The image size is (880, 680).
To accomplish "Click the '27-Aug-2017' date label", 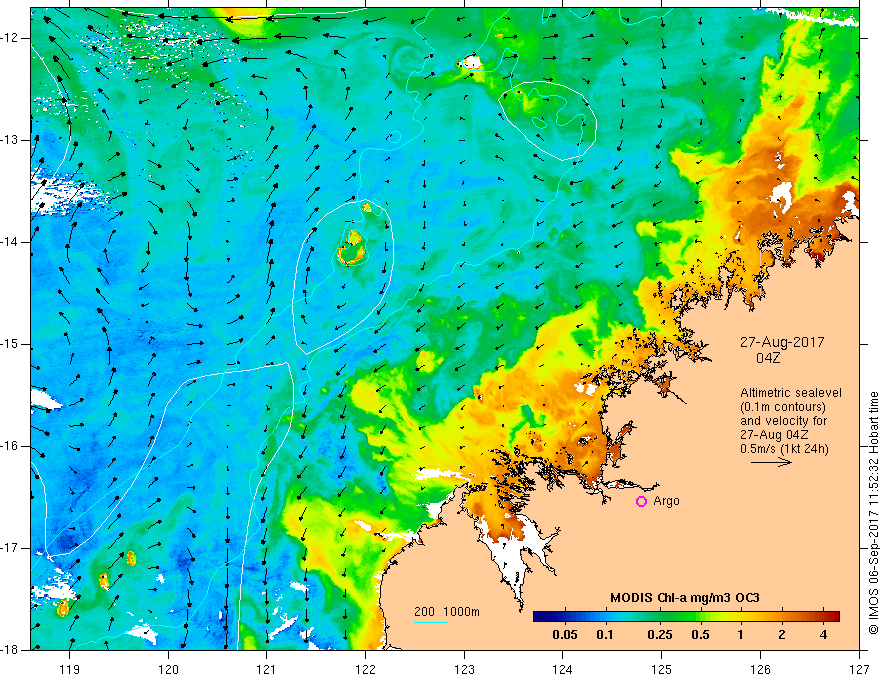I will click(782, 342).
